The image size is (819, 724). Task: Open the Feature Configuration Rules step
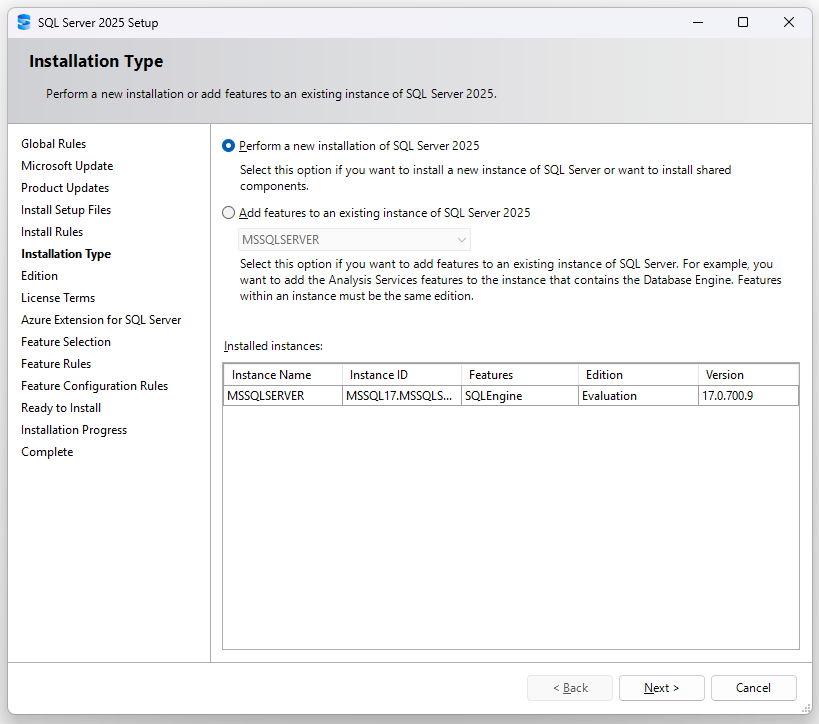94,385
